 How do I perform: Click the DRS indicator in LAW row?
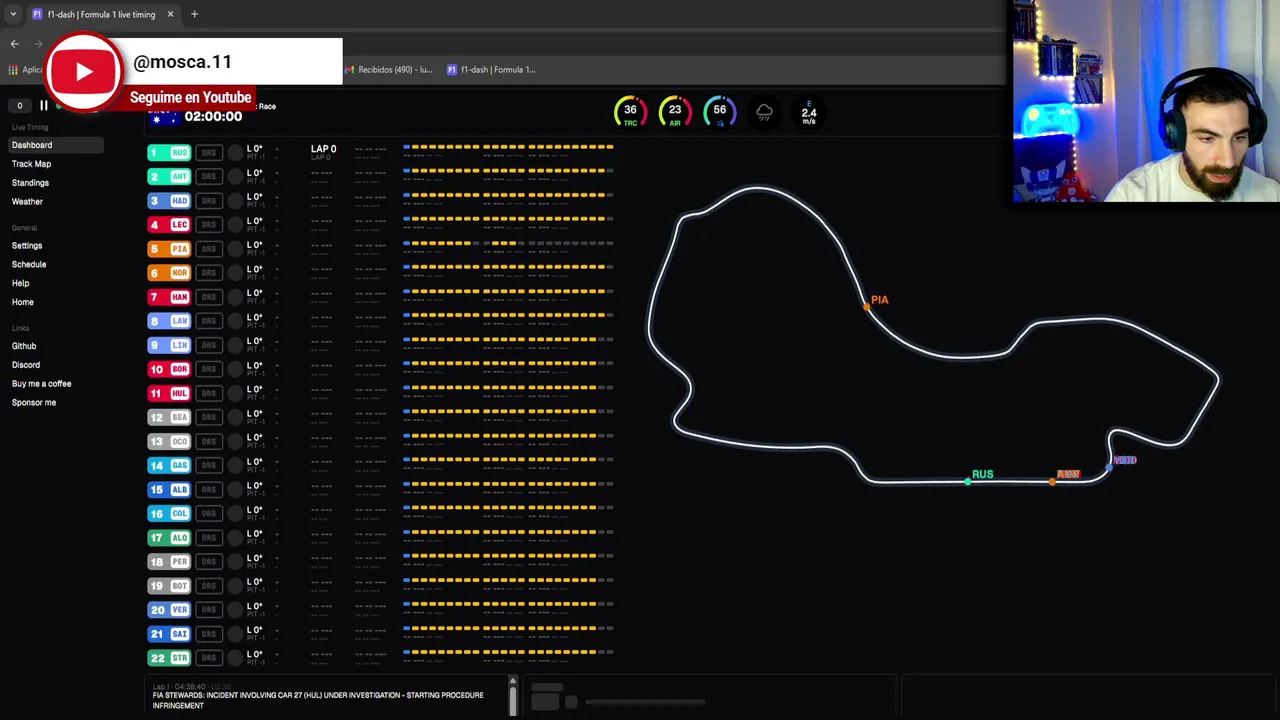click(208, 321)
